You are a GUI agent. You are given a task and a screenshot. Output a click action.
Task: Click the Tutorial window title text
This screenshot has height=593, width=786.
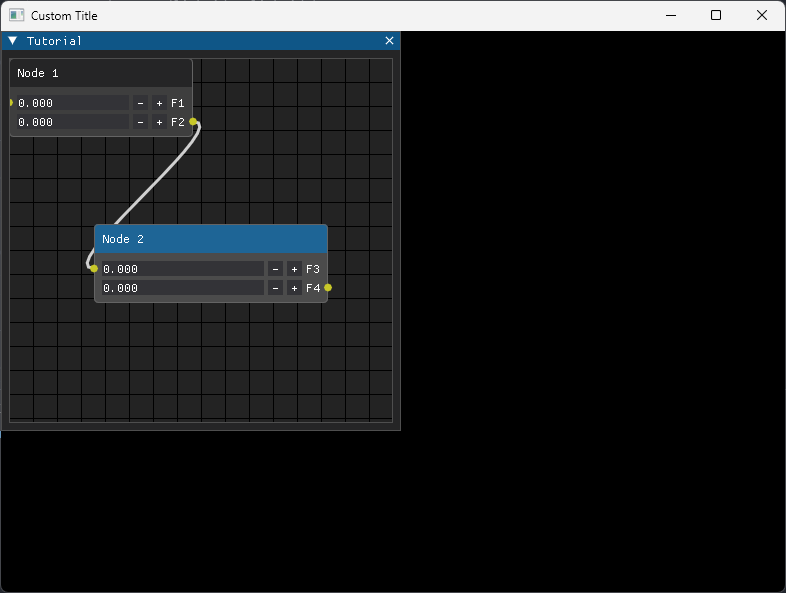[54, 41]
